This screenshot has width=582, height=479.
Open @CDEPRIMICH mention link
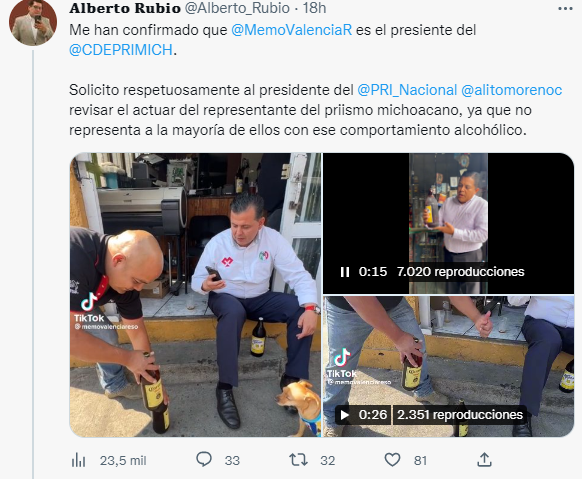pos(121,50)
